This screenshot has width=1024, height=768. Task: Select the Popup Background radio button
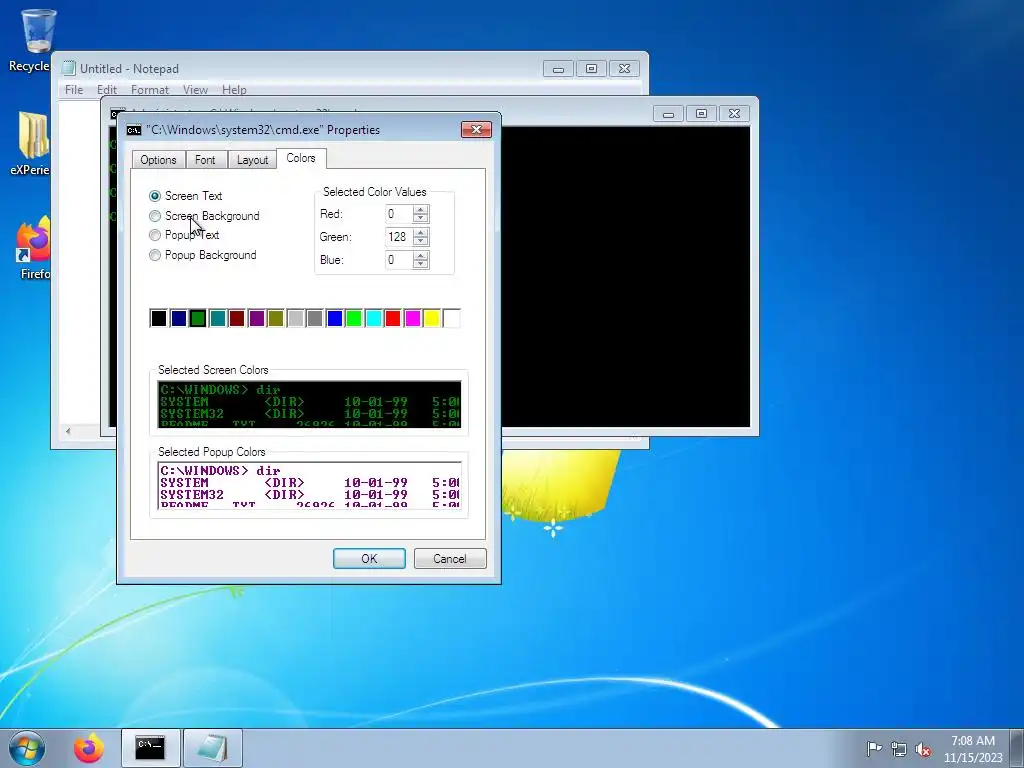155,255
